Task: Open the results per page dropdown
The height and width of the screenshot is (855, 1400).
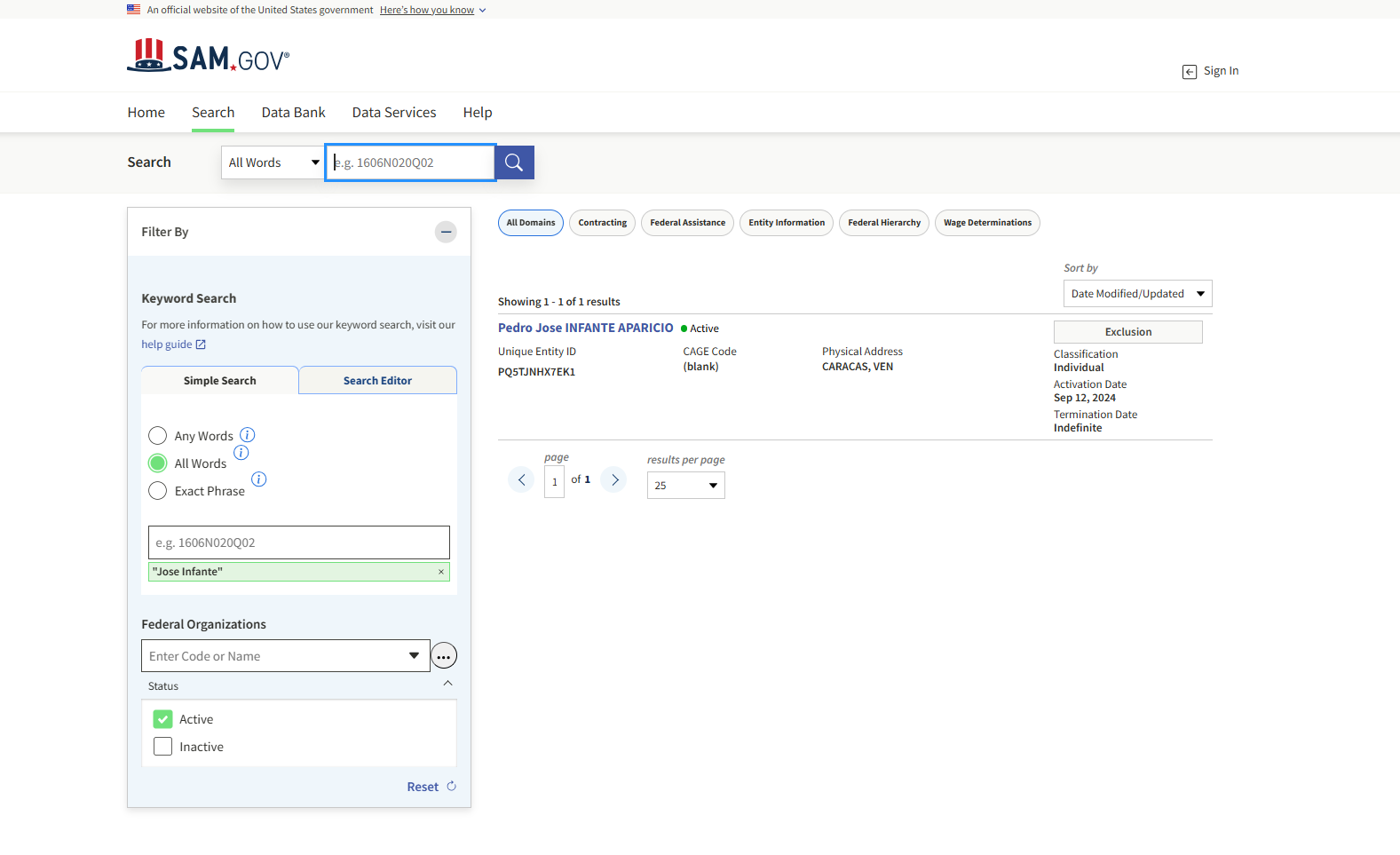Action: pyautogui.click(x=685, y=486)
